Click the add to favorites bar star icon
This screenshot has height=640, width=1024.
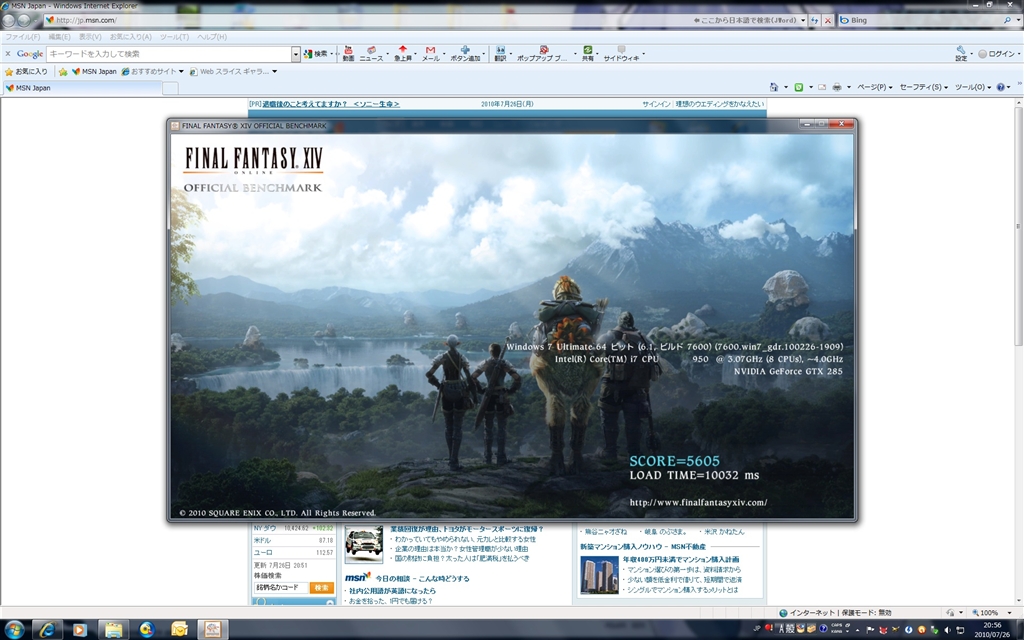coord(63,71)
